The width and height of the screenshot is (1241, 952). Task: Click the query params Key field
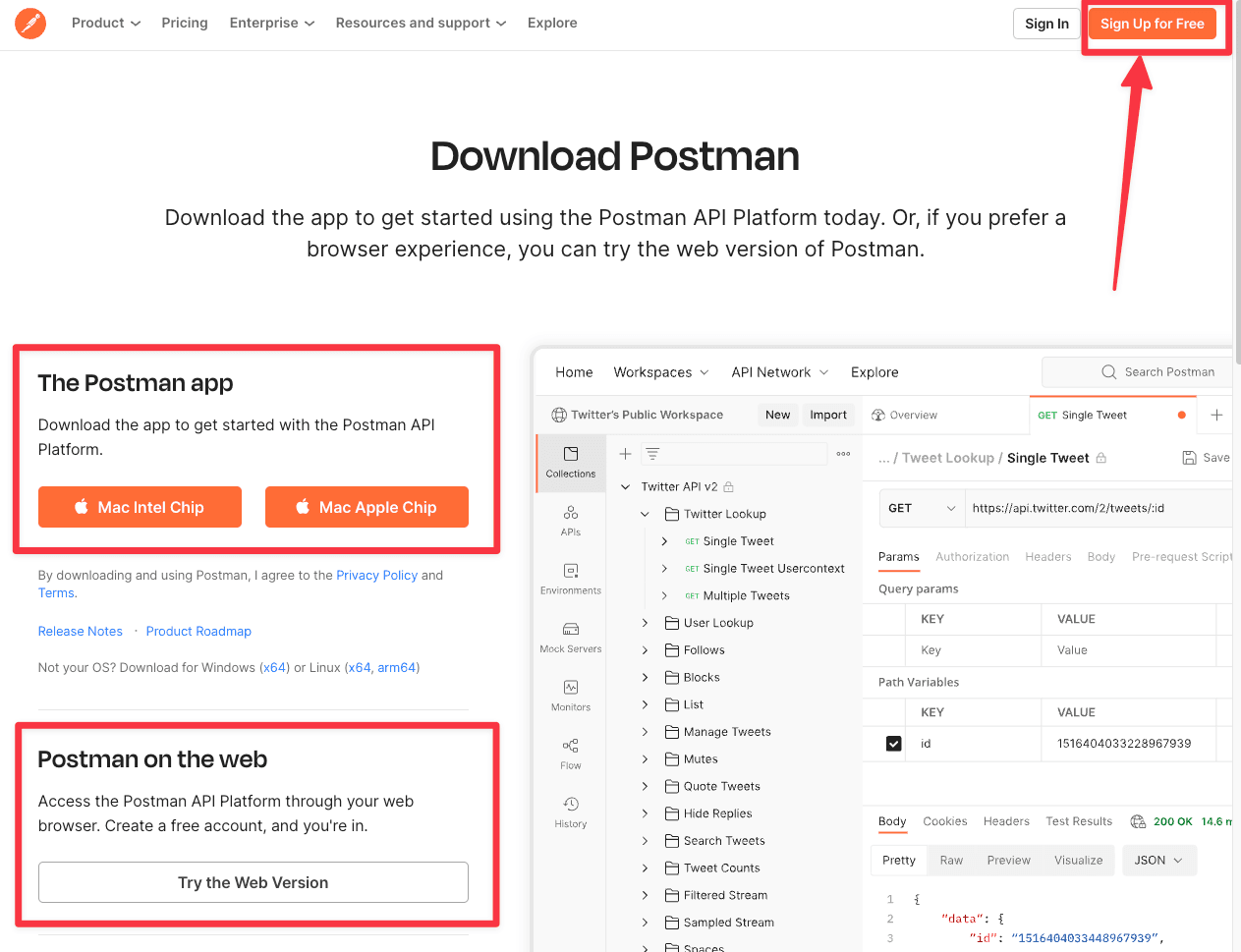point(973,650)
